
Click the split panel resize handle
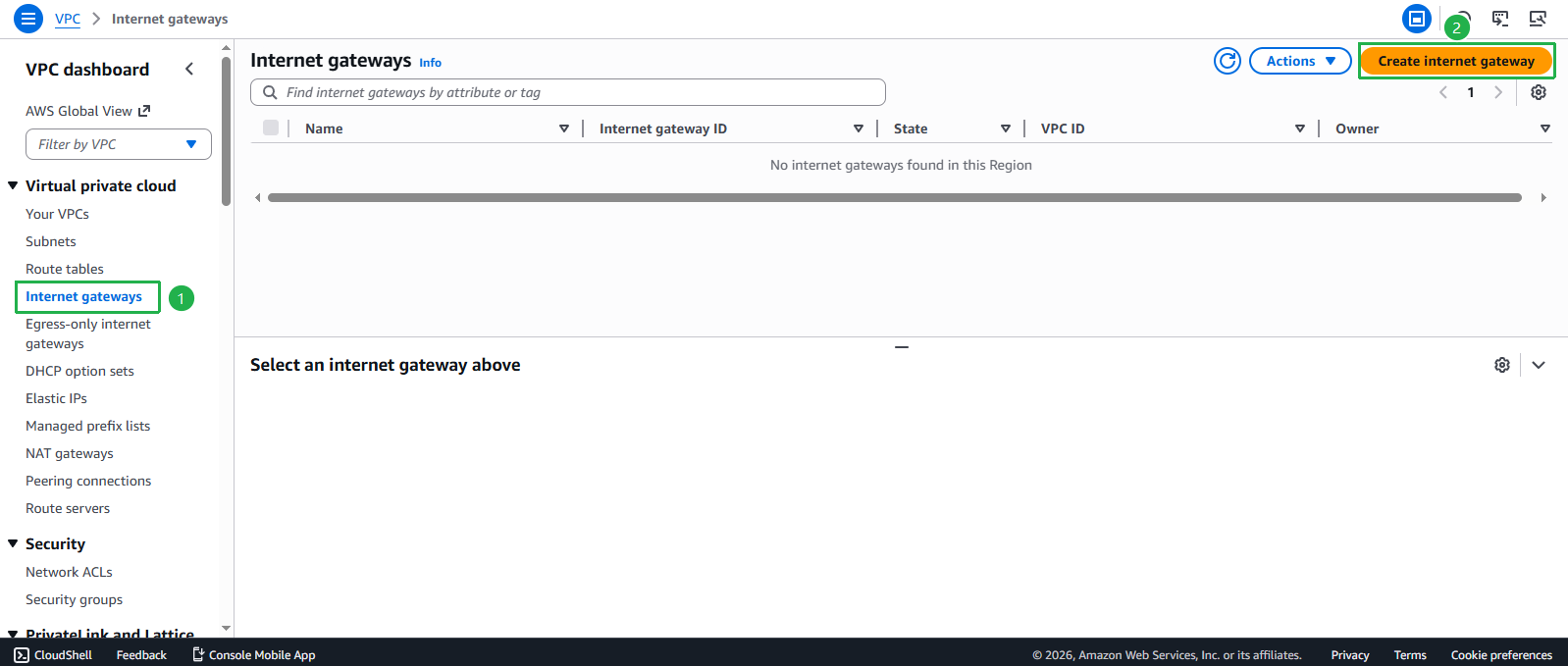pos(902,347)
